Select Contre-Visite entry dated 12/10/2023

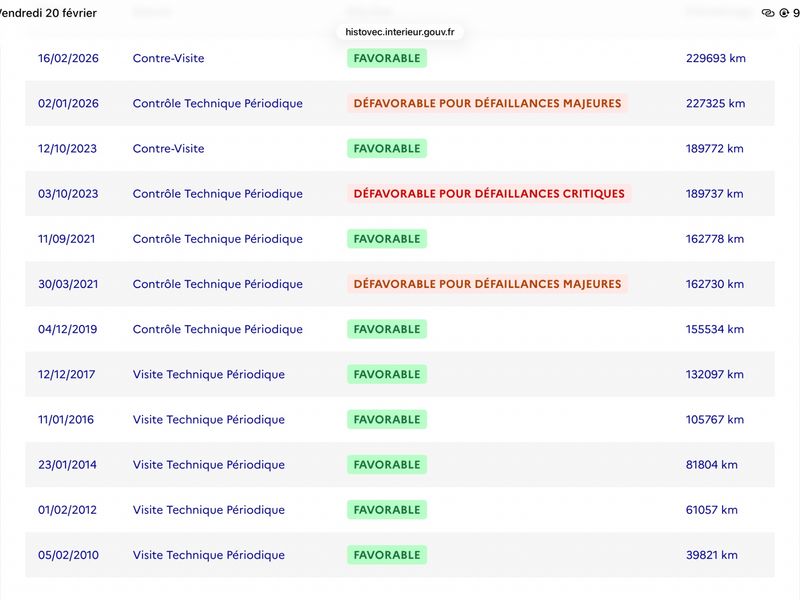click(168, 148)
